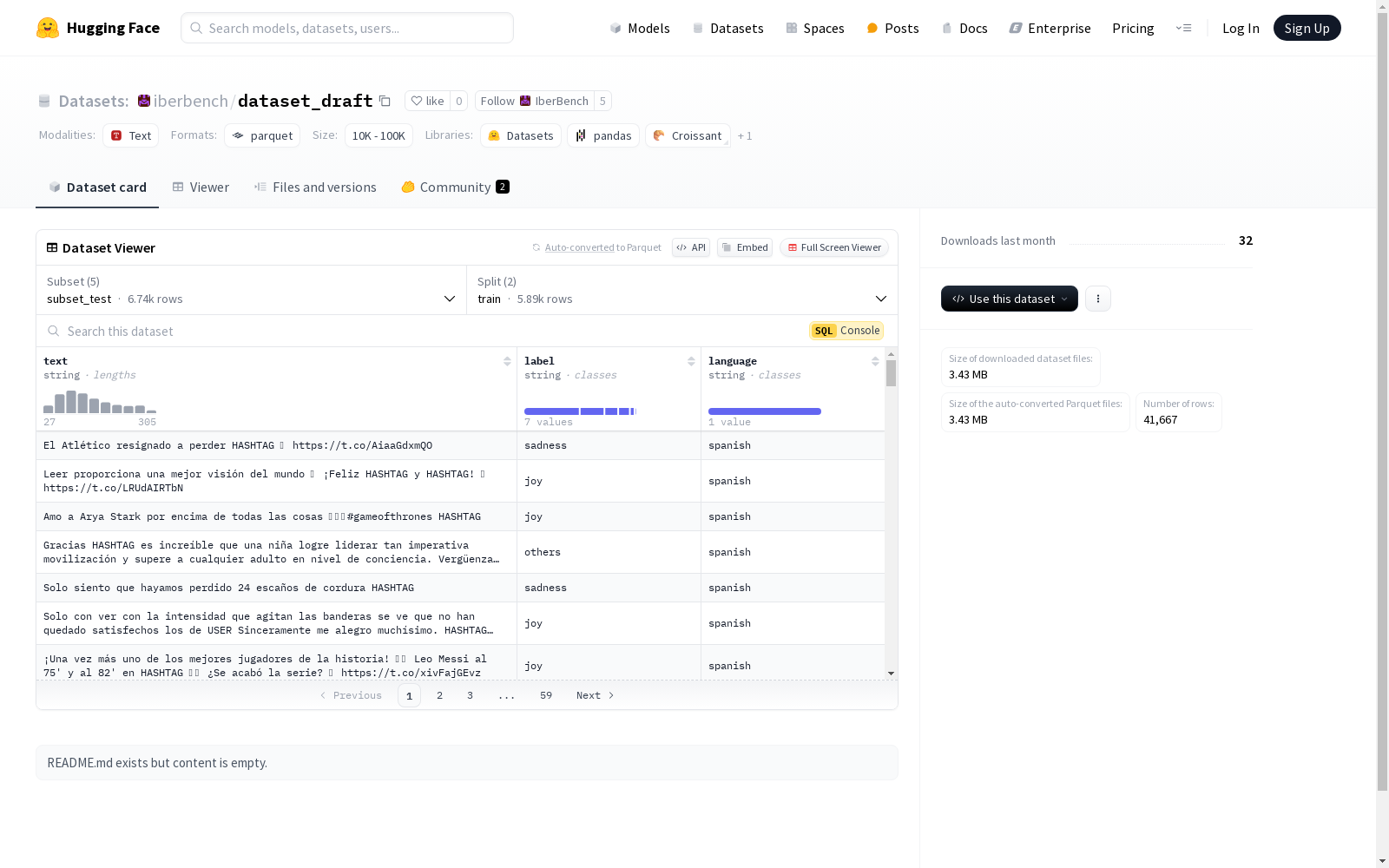Viewport: 1389px width, 868px height.
Task: Click the label classes distribution bar
Action: (x=580, y=411)
